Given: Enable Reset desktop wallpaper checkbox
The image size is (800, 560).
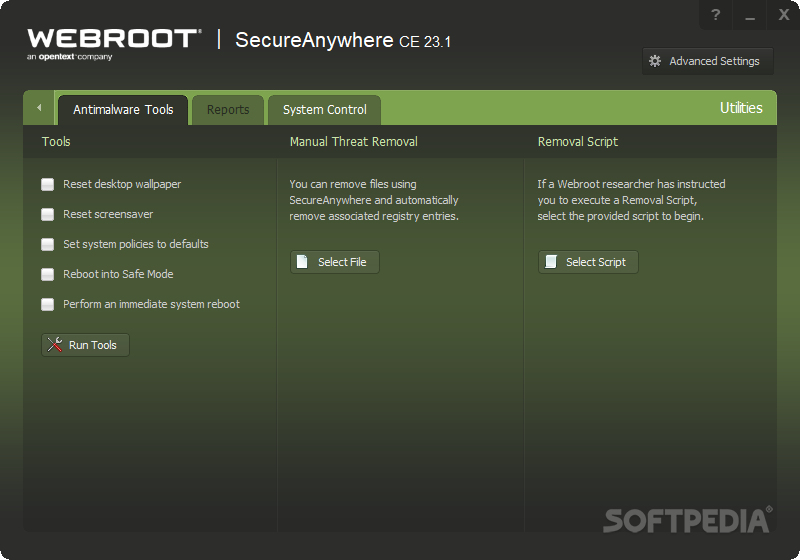Looking at the screenshot, I should click(47, 184).
